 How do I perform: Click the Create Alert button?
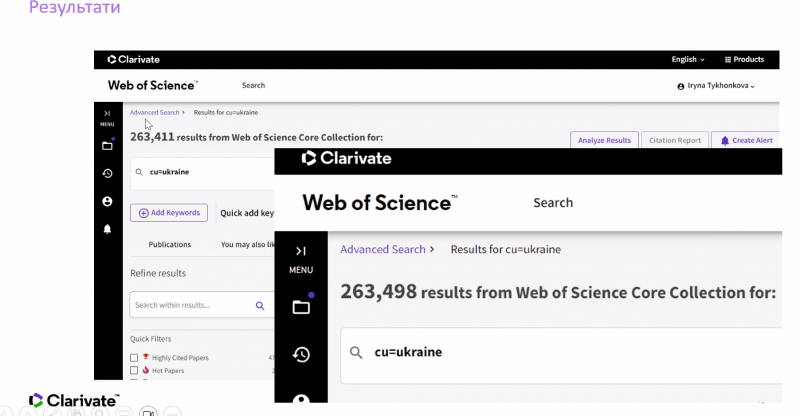(745, 140)
